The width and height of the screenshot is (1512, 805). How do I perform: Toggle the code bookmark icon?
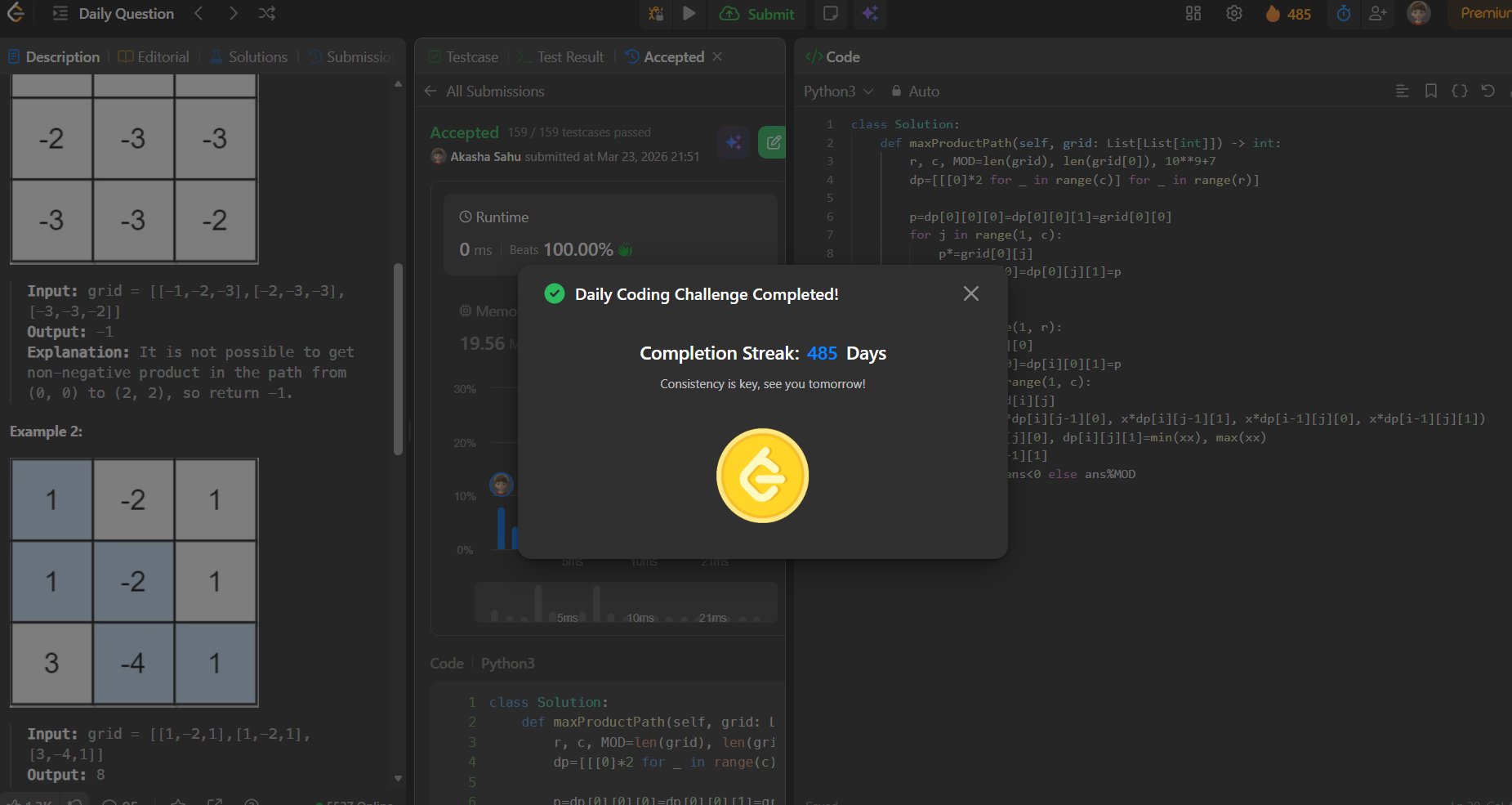click(x=1431, y=92)
